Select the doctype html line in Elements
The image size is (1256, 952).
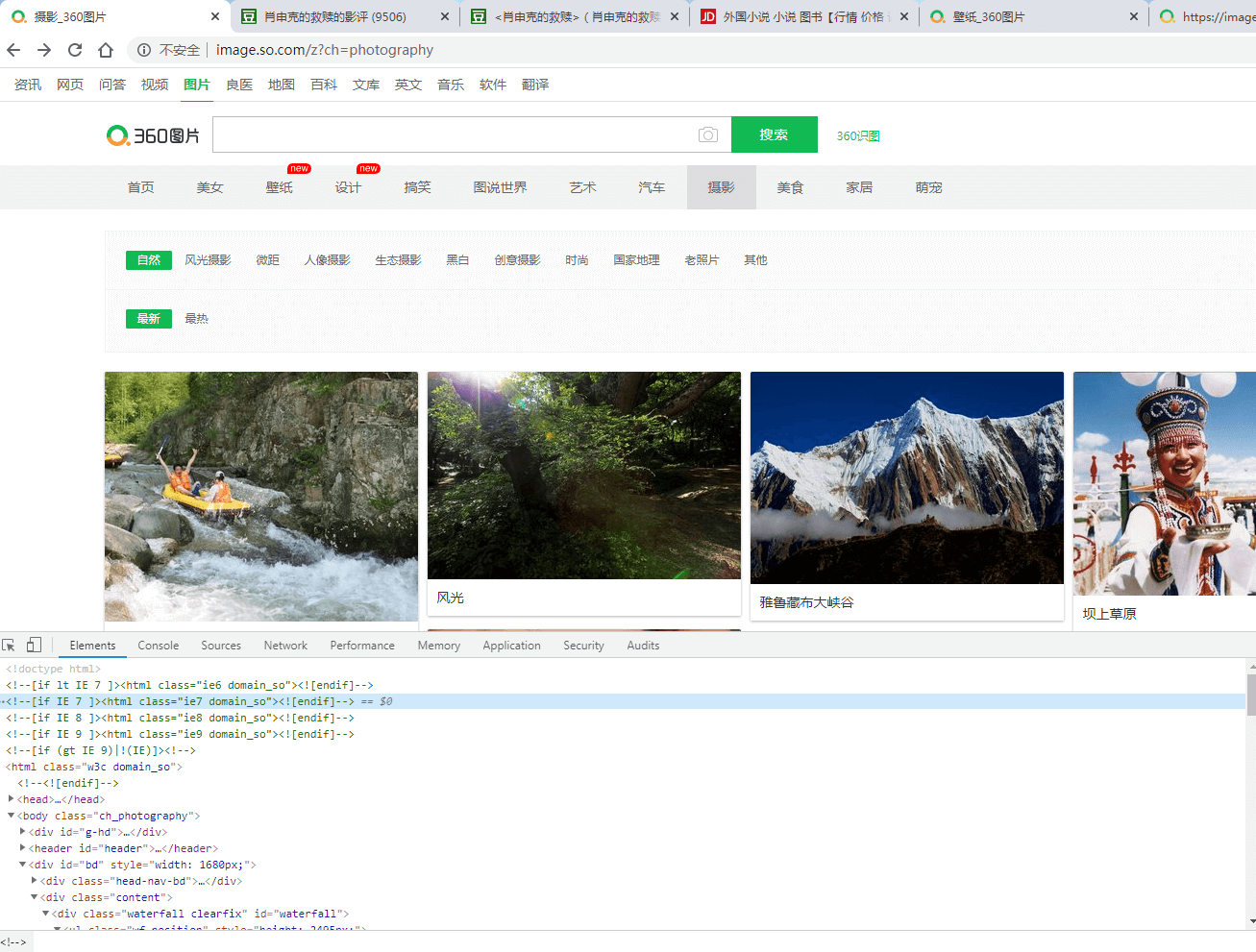point(53,669)
